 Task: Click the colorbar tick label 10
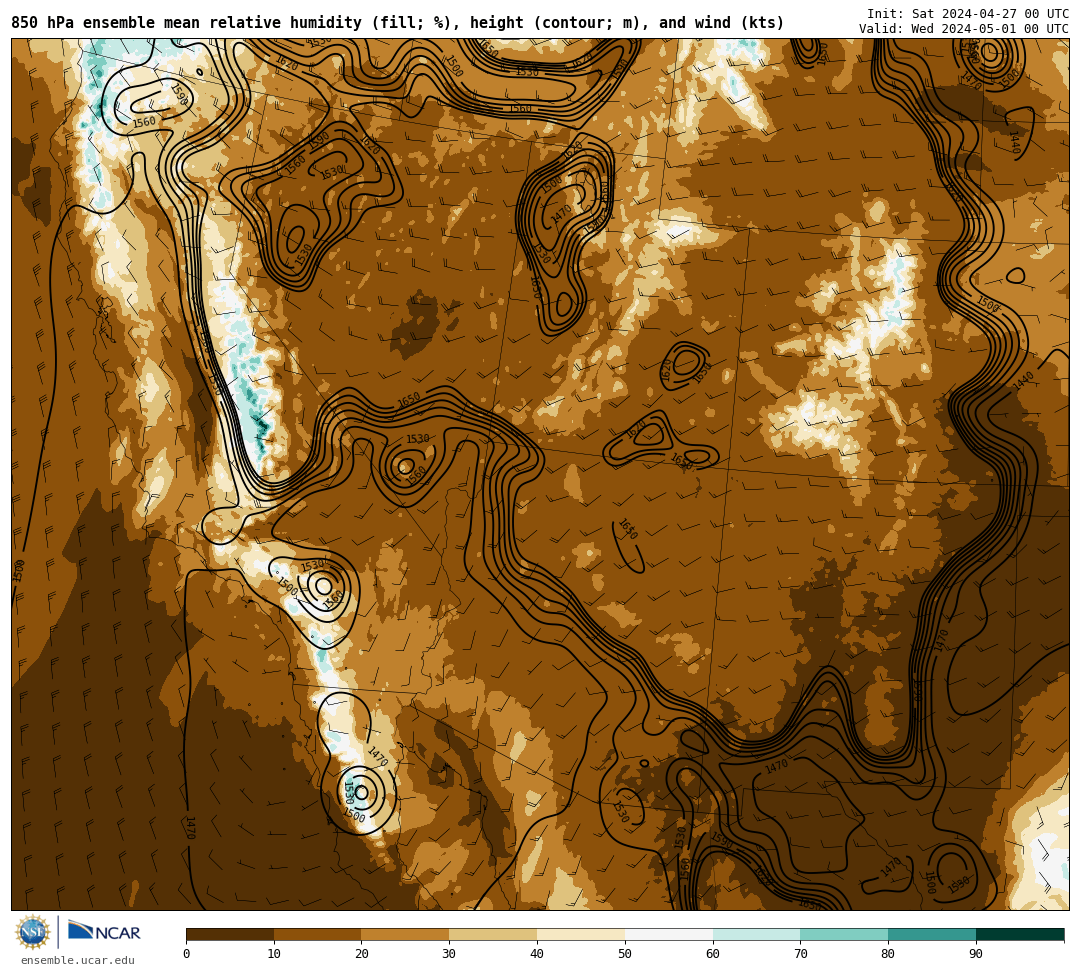point(274,954)
